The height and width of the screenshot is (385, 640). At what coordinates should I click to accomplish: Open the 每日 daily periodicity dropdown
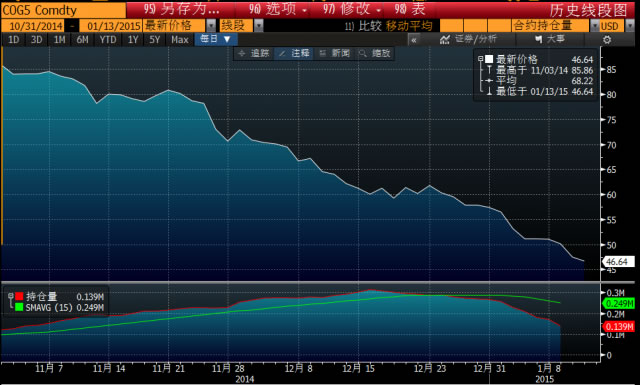pos(216,39)
